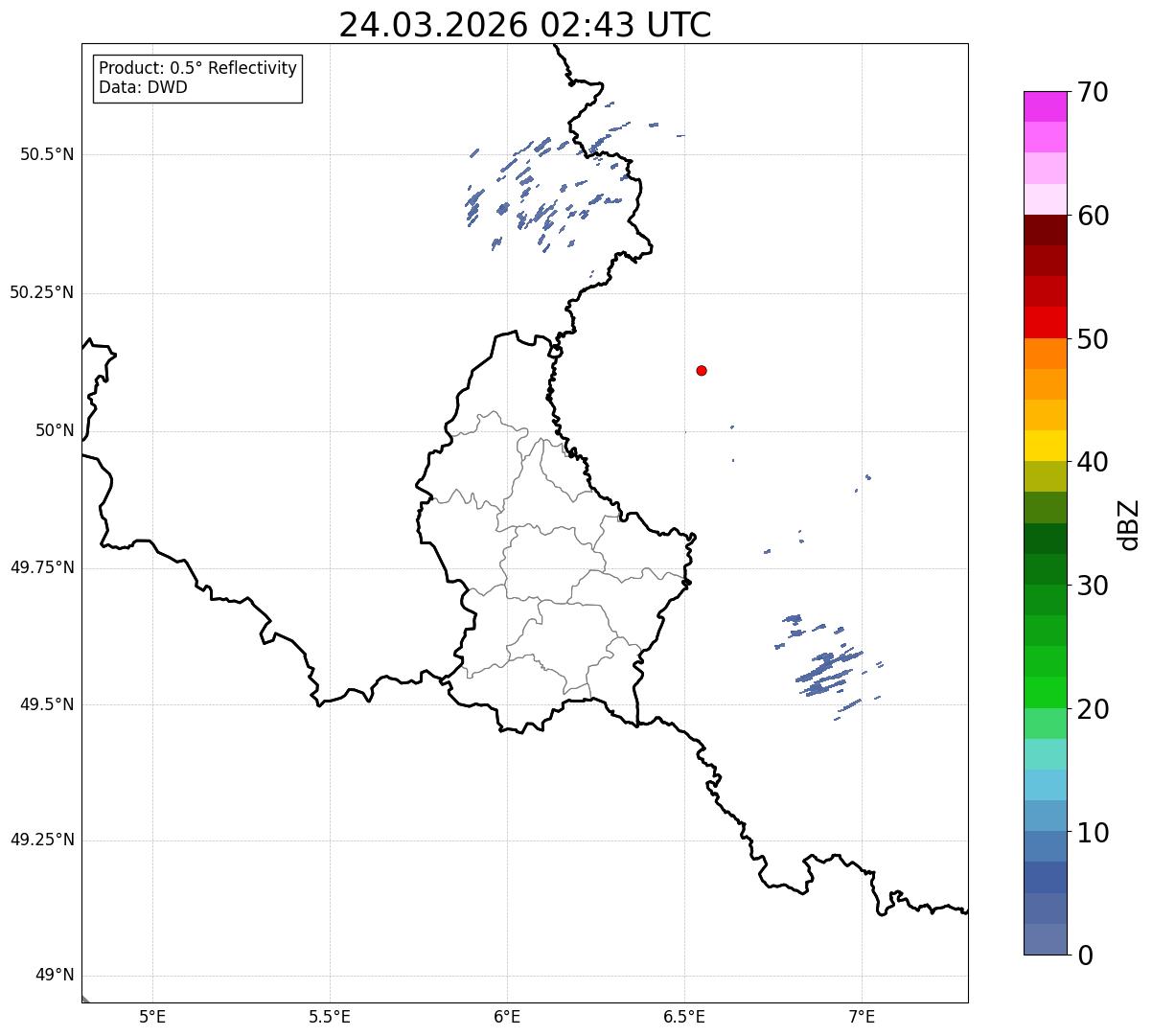The height and width of the screenshot is (1036, 1152).
Task: Click the title timestamp 24.03.2026 02:43 UTC
Action: tap(525, 25)
